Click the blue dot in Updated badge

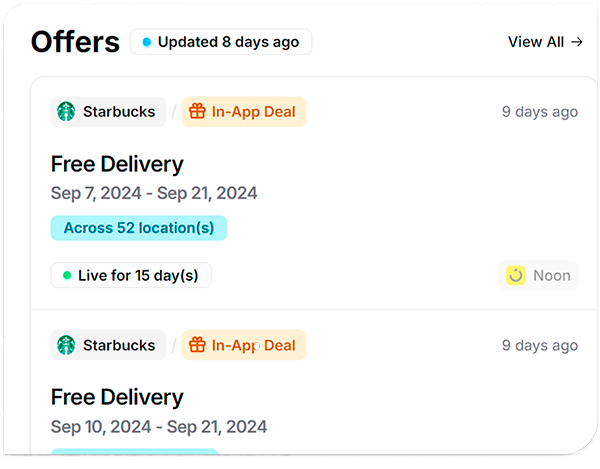pos(147,42)
